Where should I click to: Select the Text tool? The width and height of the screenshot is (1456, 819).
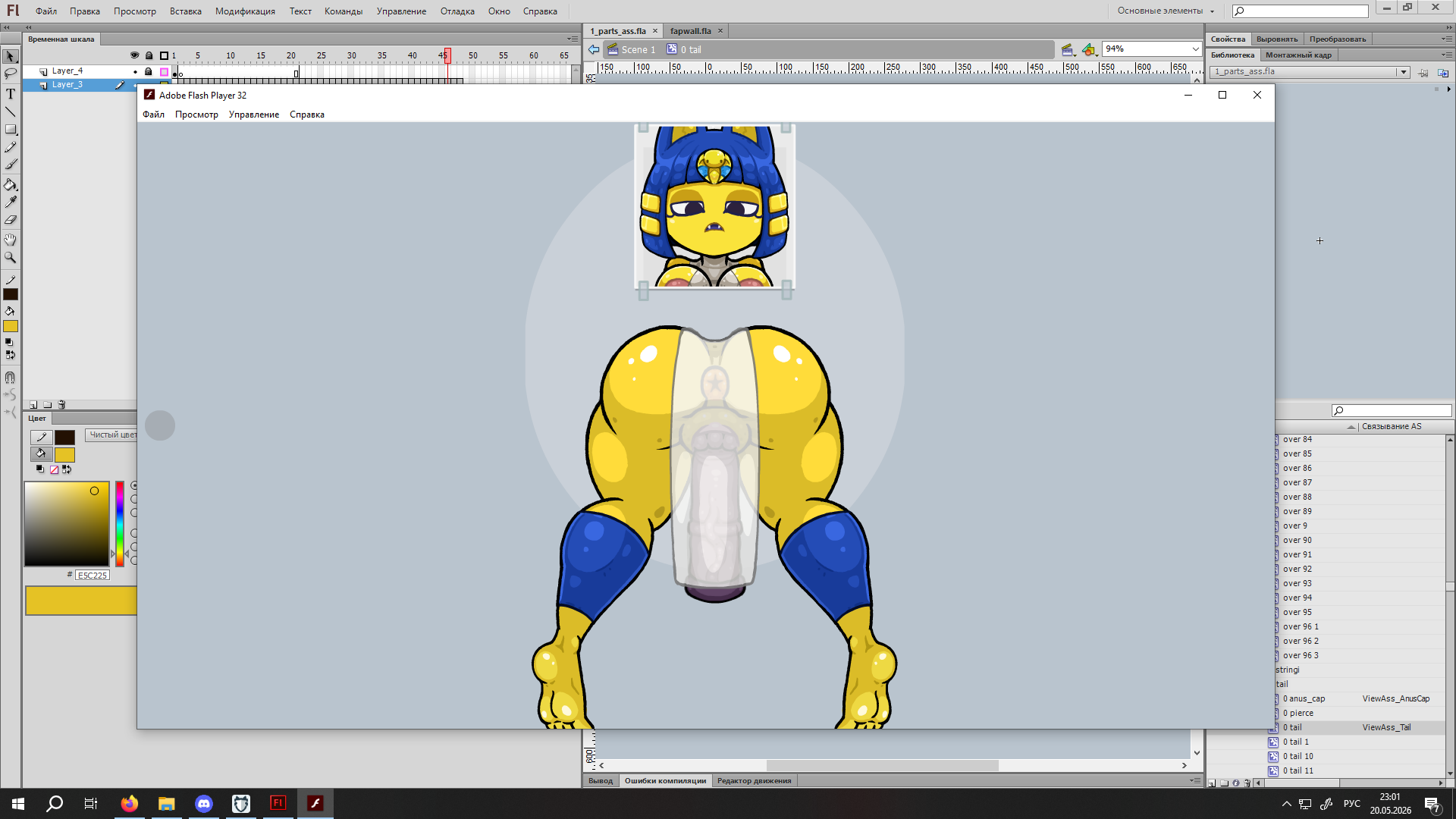(x=11, y=94)
